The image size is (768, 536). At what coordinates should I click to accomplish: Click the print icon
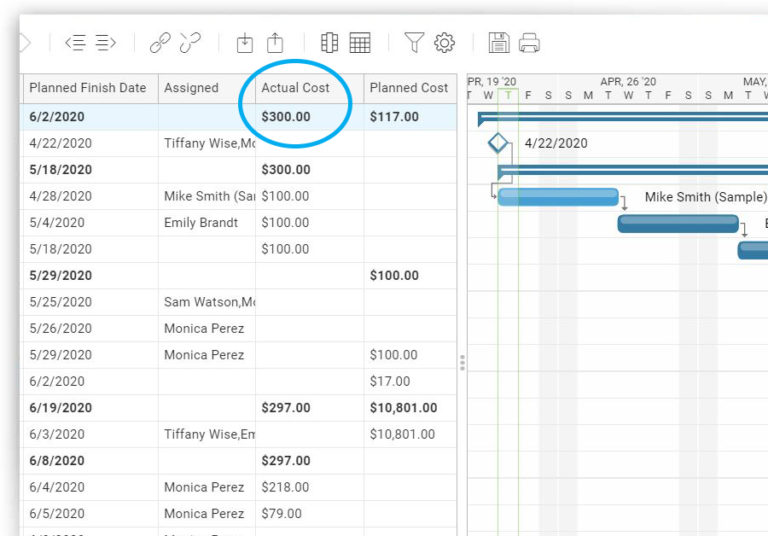point(530,43)
